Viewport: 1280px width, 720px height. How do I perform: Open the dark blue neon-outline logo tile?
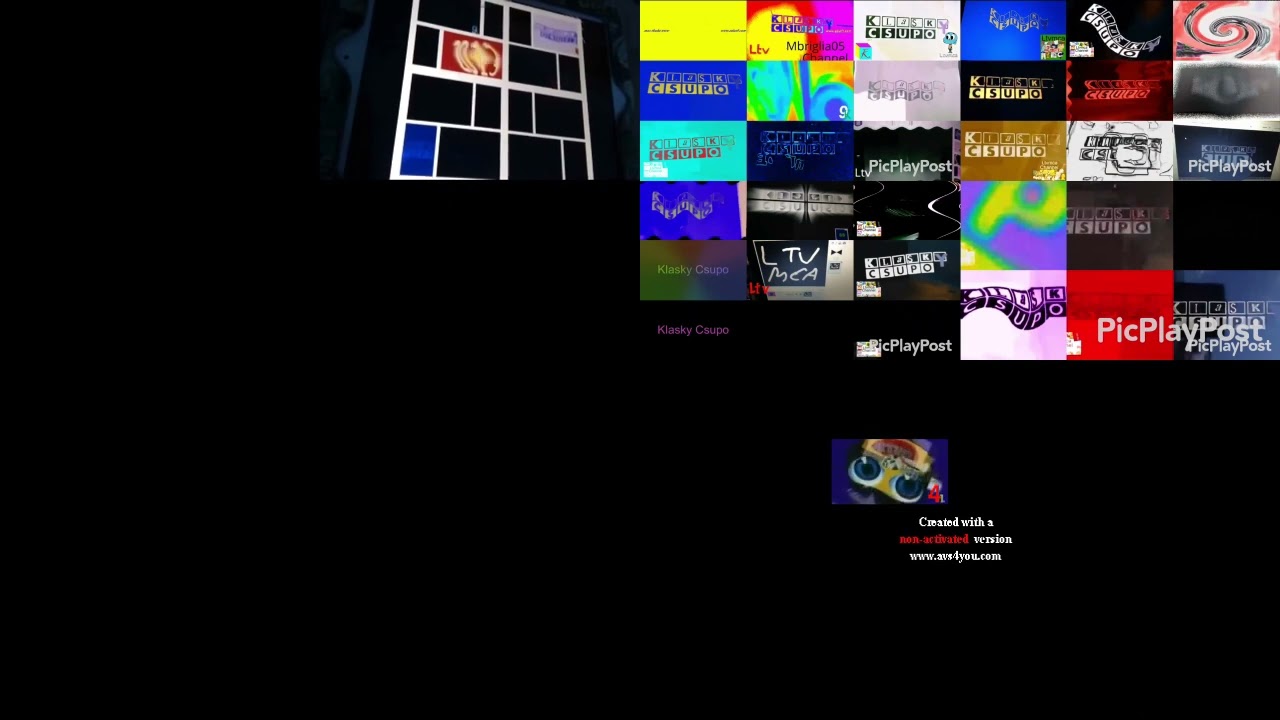pyautogui.click(x=800, y=150)
